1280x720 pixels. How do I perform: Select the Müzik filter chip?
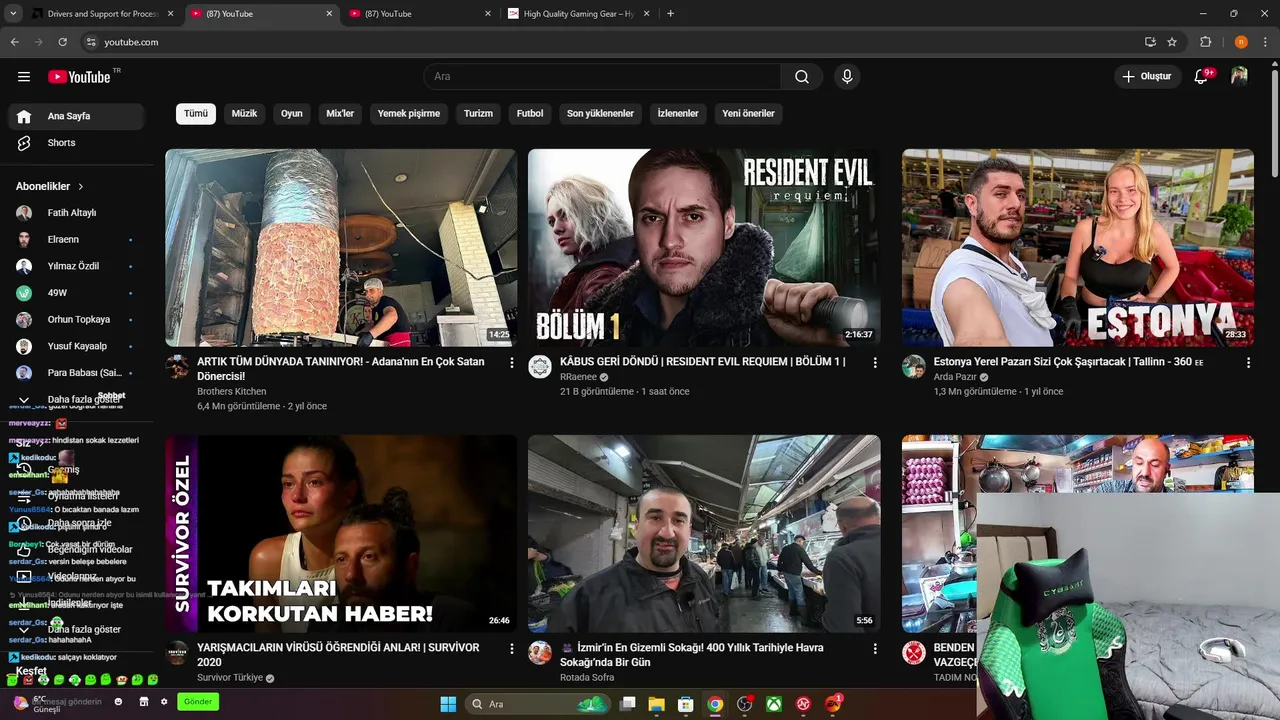click(x=244, y=114)
